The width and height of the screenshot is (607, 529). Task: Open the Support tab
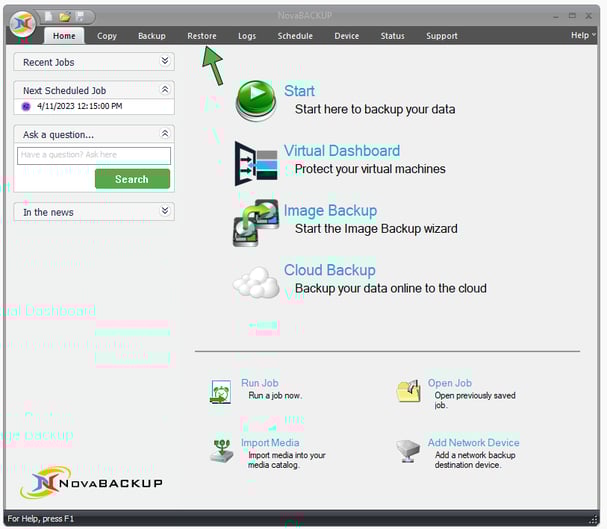442,36
